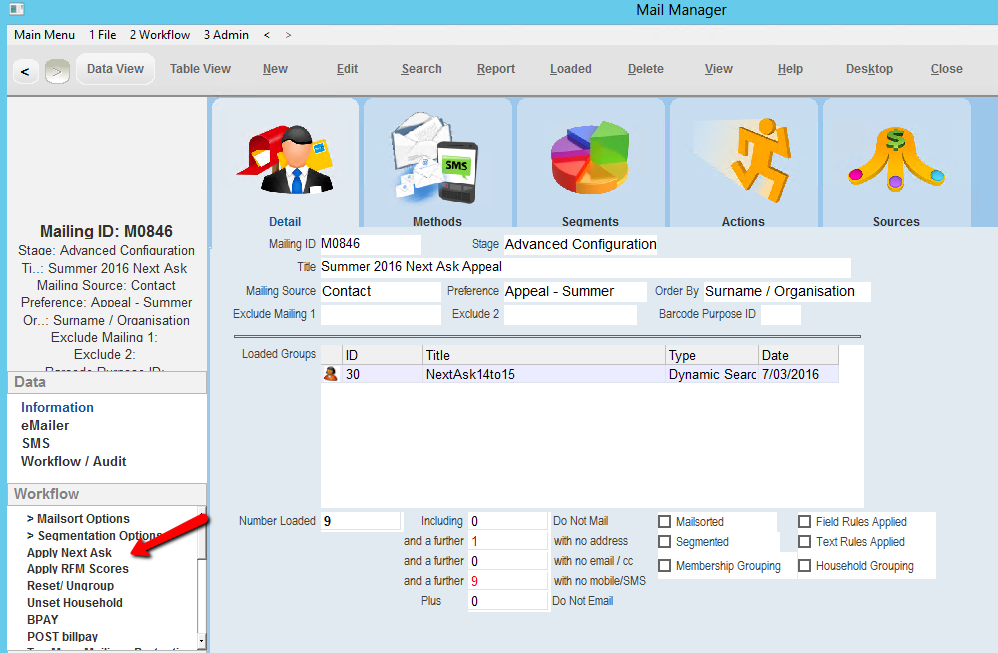Click the Close toolbar button
Viewport: 998px width, 653px height.
pyautogui.click(x=946, y=69)
